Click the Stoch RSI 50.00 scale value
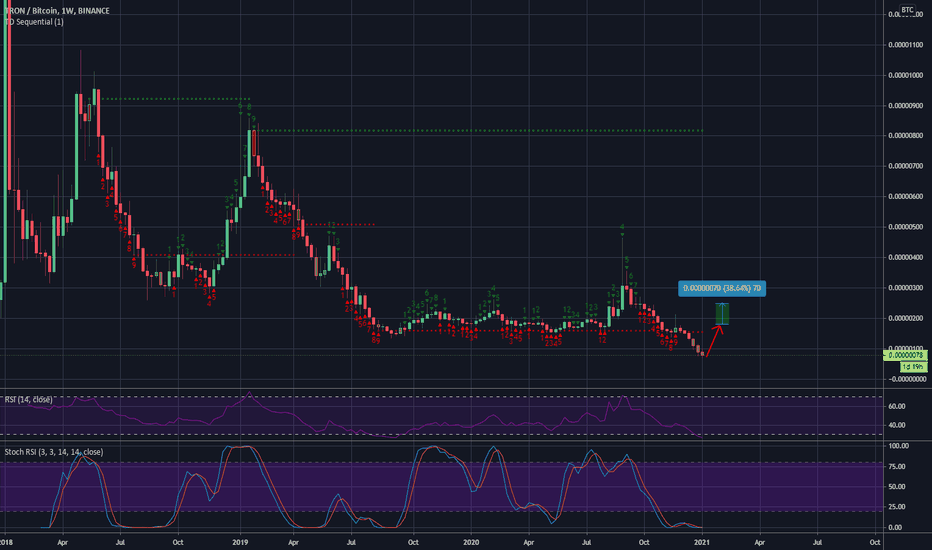The width and height of the screenshot is (932, 550). pyautogui.click(x=897, y=487)
